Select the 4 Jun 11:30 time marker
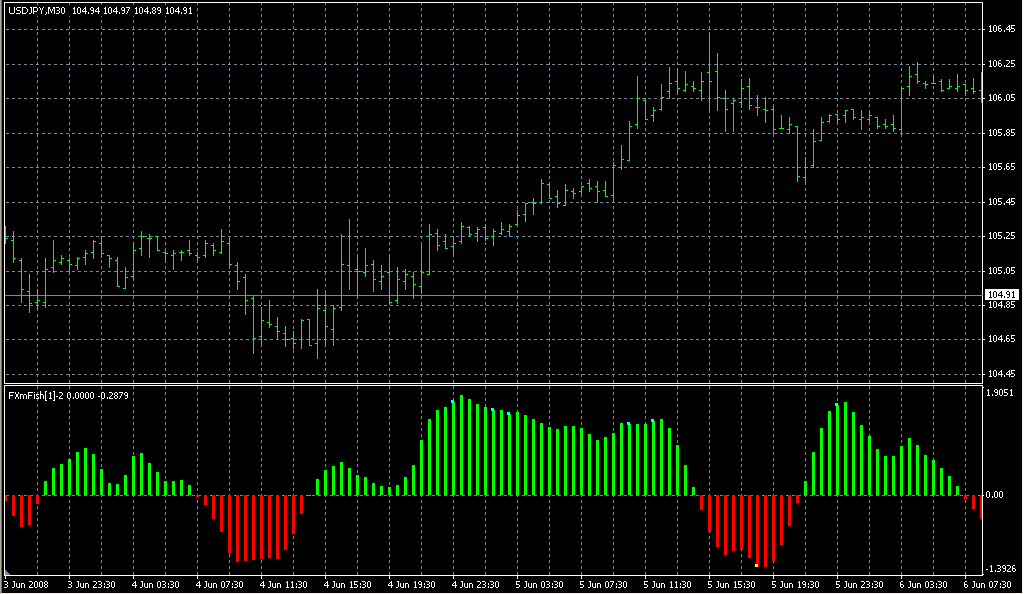Screen dimensions: 1024x594 [x=282, y=584]
